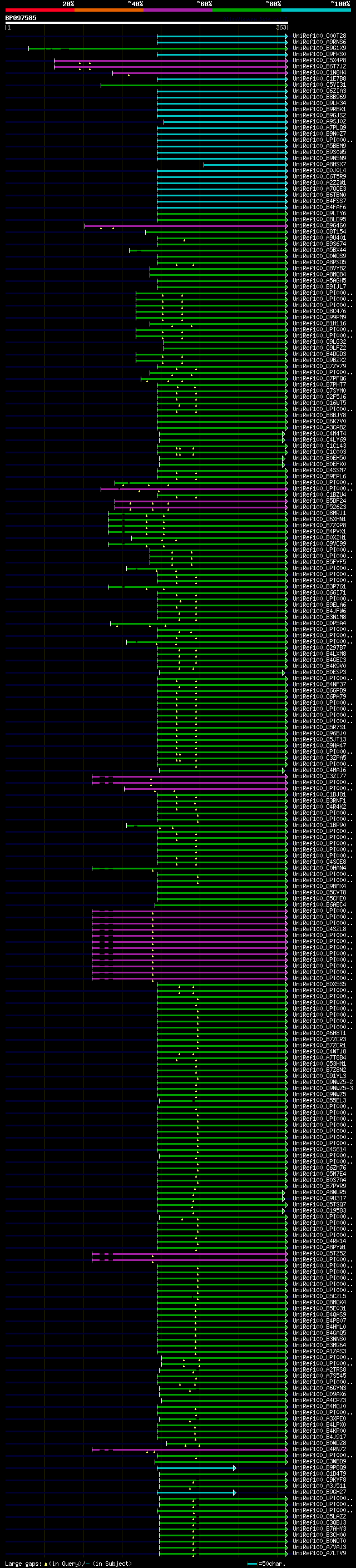Select hit label UniRef100_B0EH50
The width and height of the screenshot is (356, 1568).
(x=319, y=458)
